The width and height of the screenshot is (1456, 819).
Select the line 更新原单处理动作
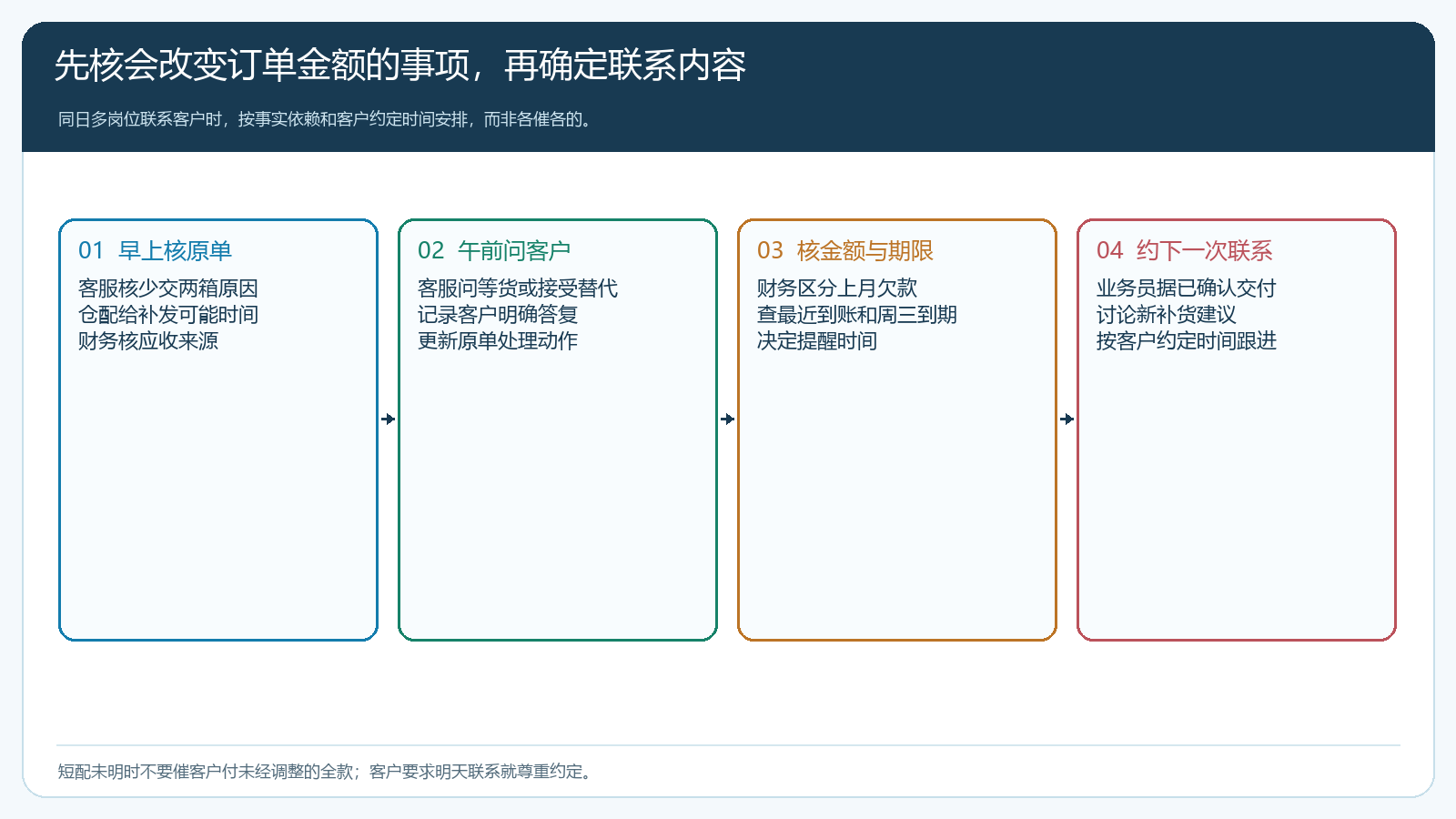(498, 341)
